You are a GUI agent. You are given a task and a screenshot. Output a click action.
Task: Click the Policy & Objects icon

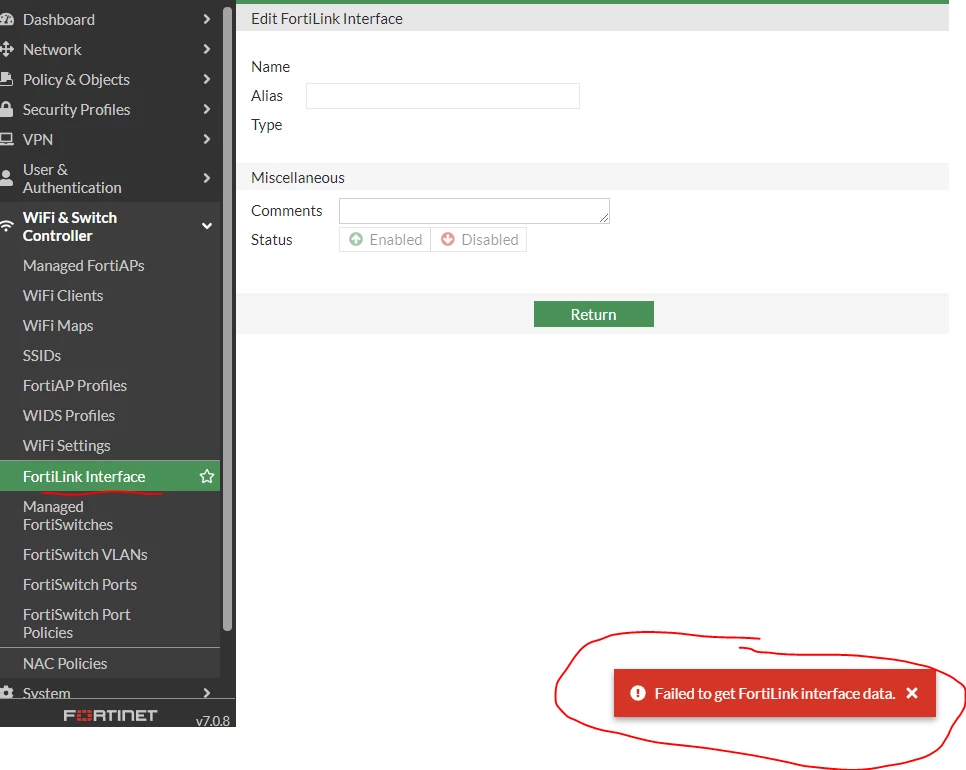pyautogui.click(x=6, y=79)
